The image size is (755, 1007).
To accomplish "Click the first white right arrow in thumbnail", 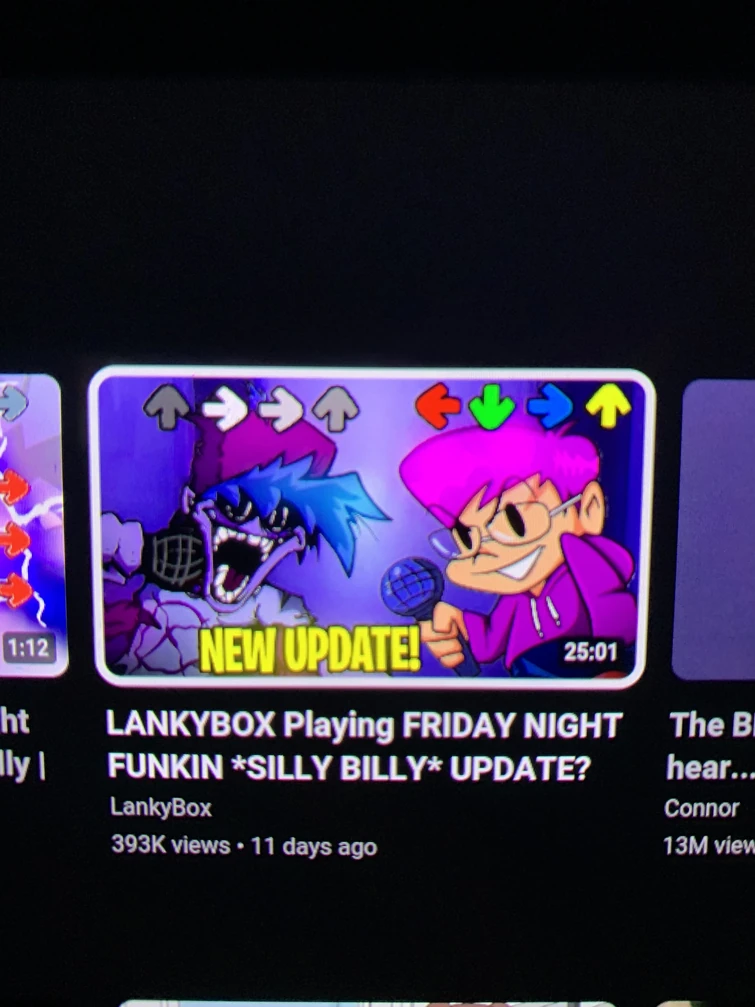I will coord(225,408).
